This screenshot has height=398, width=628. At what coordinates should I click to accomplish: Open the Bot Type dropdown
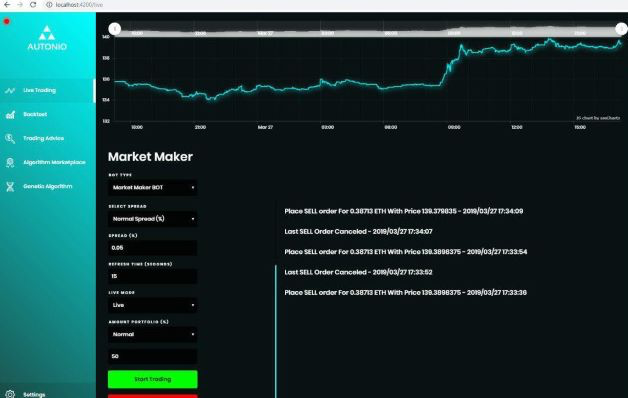click(x=152, y=187)
